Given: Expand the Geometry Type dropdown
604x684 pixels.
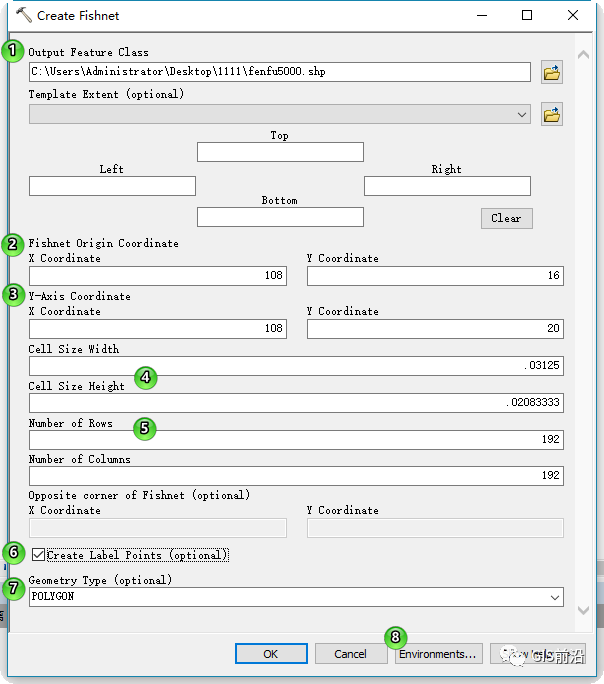Looking at the screenshot, I should coord(555,597).
